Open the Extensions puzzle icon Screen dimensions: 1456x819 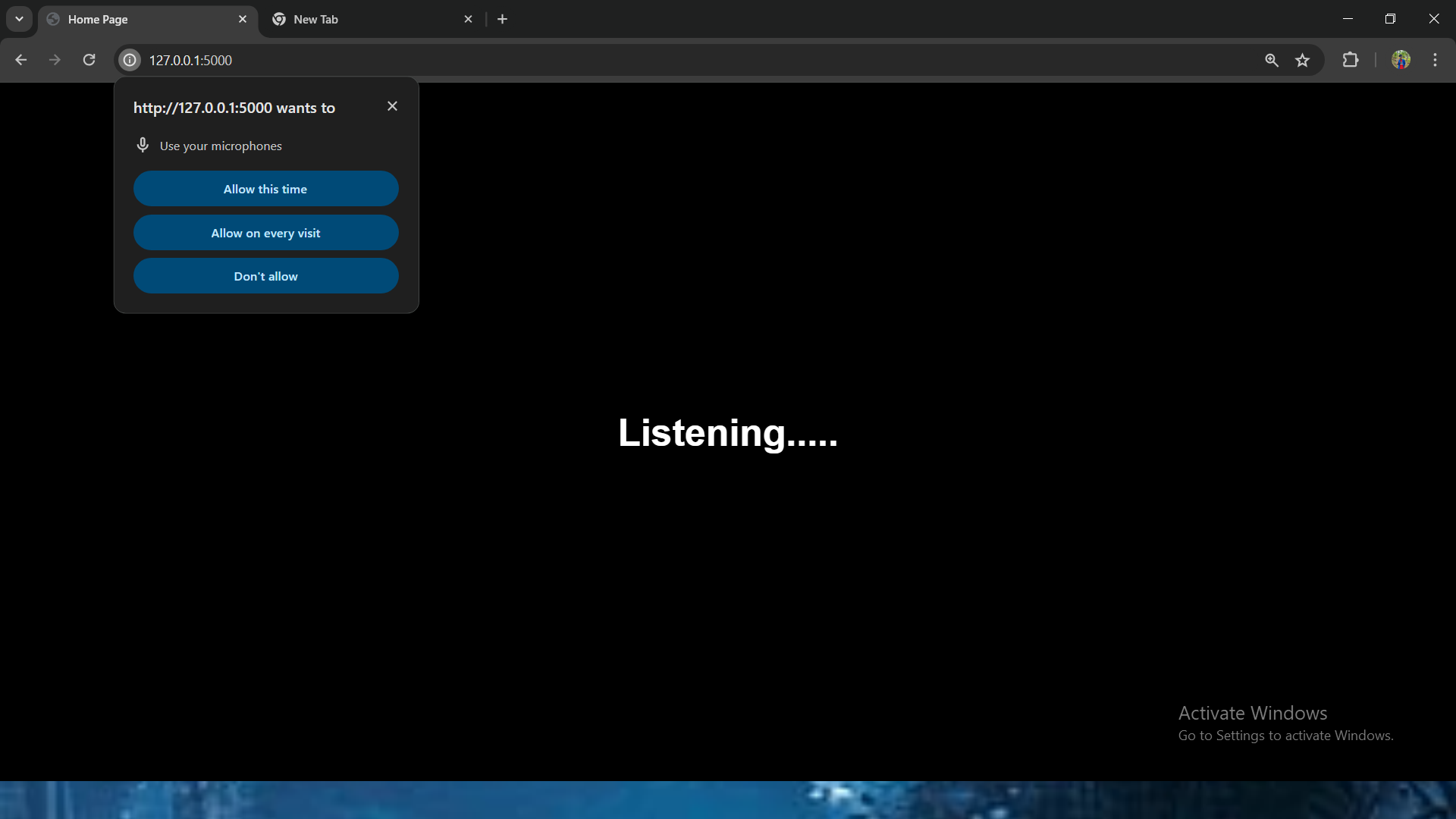pyautogui.click(x=1351, y=60)
